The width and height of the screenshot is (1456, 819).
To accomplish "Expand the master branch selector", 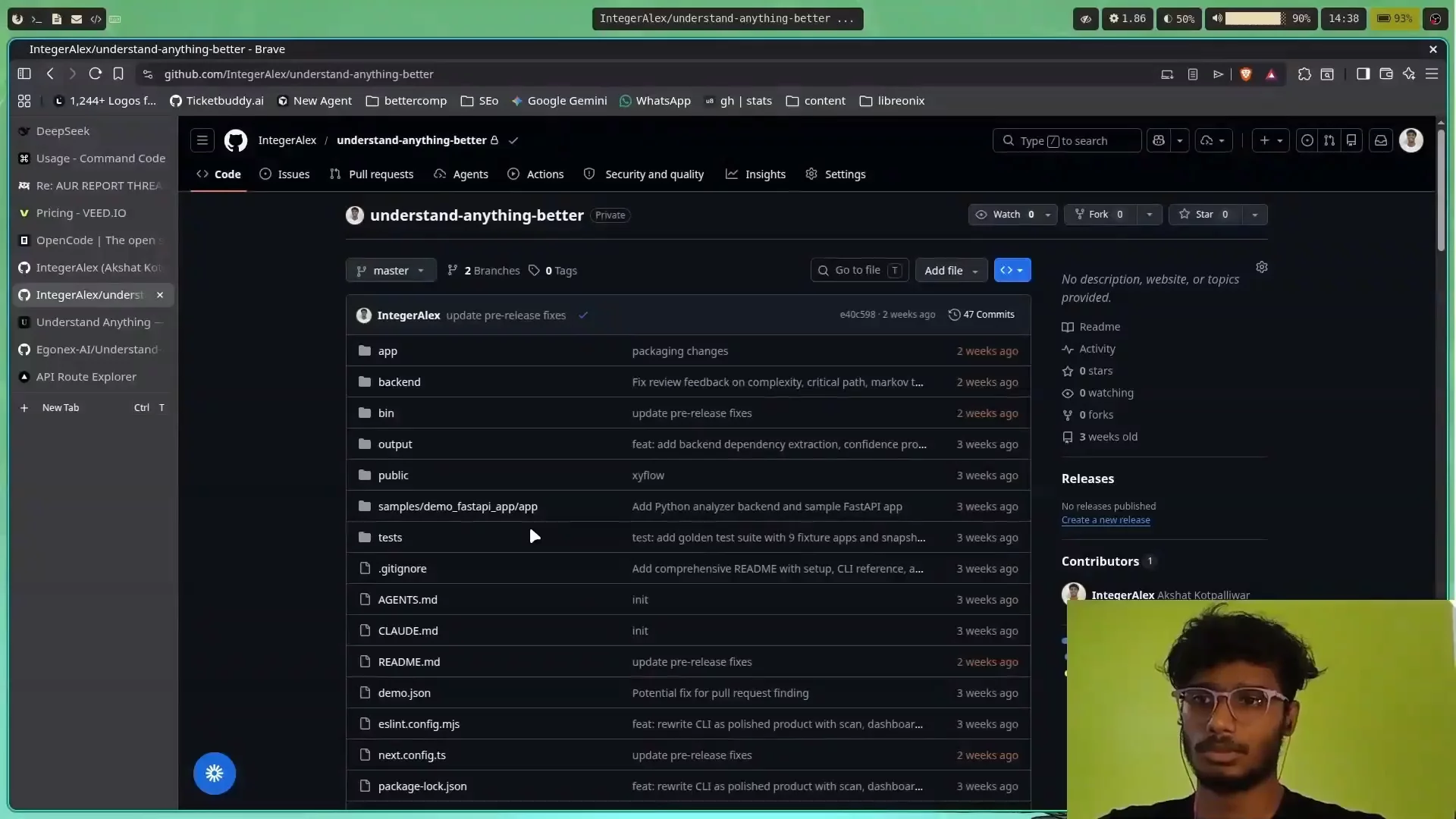I will coord(391,271).
